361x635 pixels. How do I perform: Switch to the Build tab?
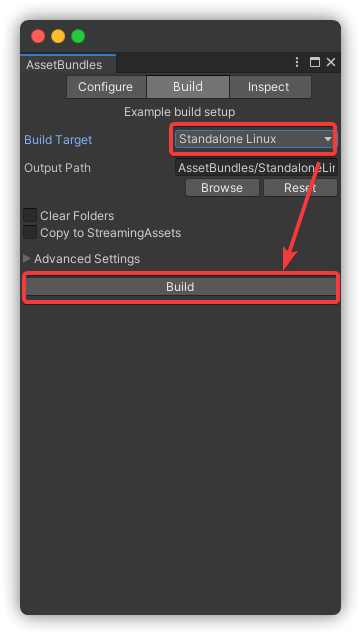click(188, 87)
